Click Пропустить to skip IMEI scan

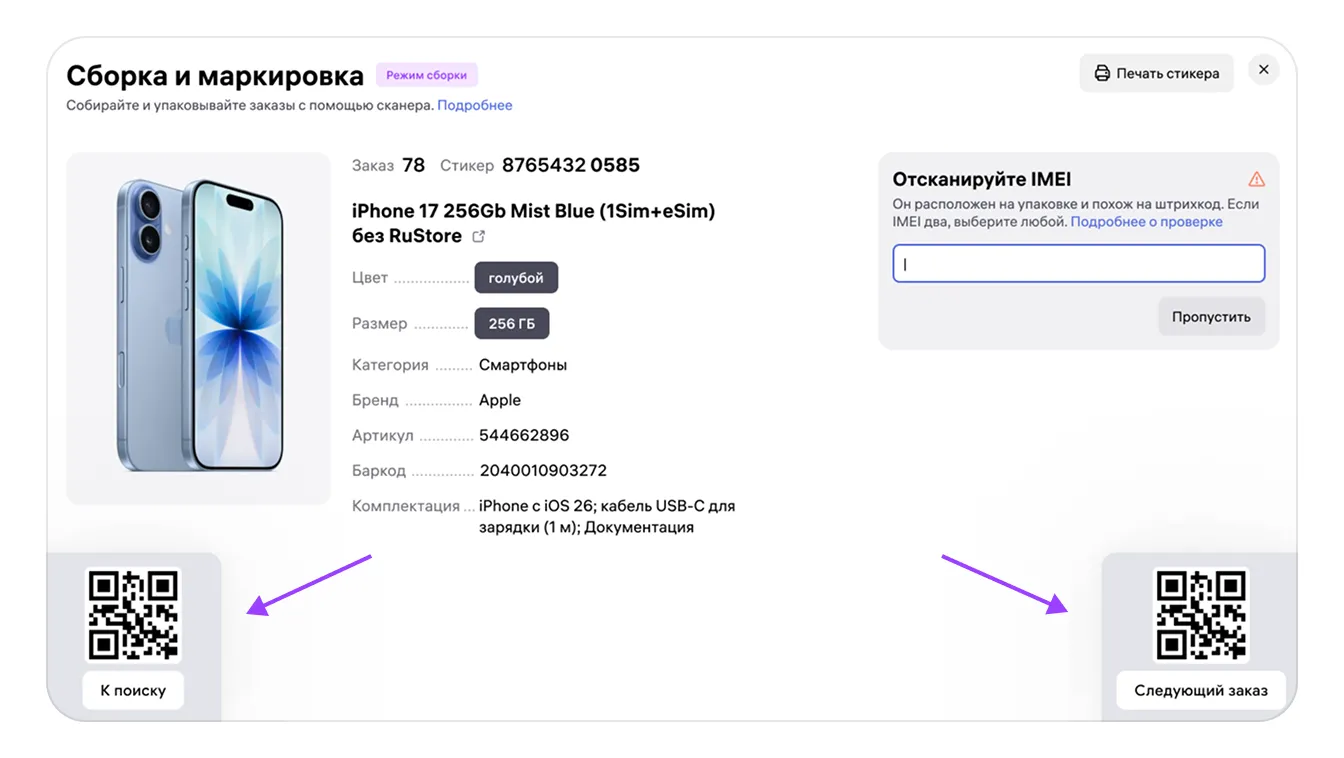tap(1211, 317)
